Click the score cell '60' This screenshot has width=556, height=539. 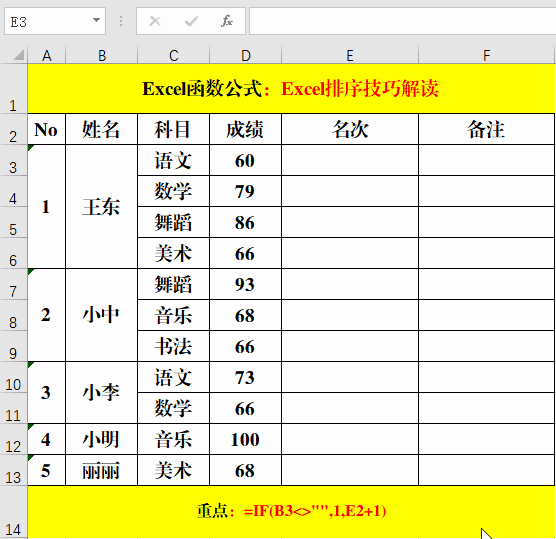tap(245, 160)
